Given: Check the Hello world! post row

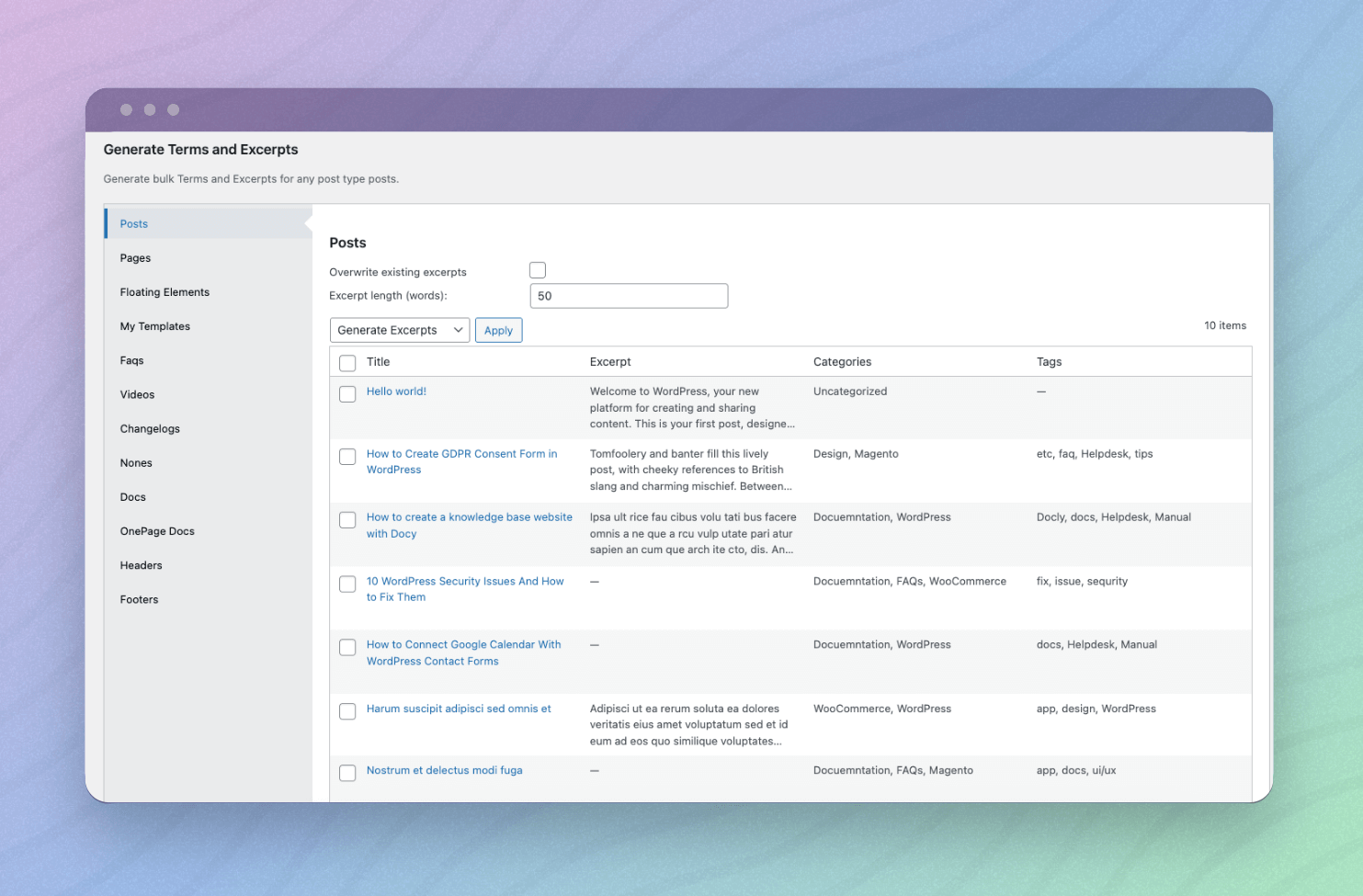Looking at the screenshot, I should pyautogui.click(x=347, y=393).
